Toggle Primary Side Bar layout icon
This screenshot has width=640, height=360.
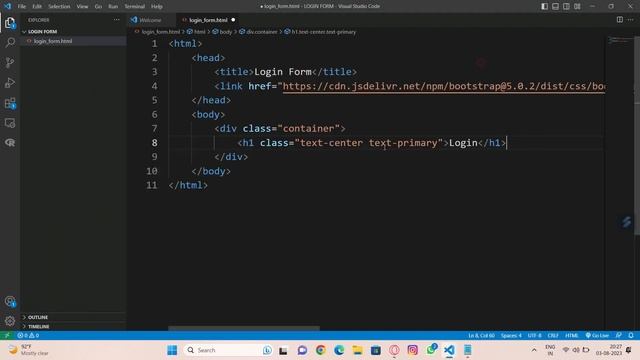click(x=544, y=6)
